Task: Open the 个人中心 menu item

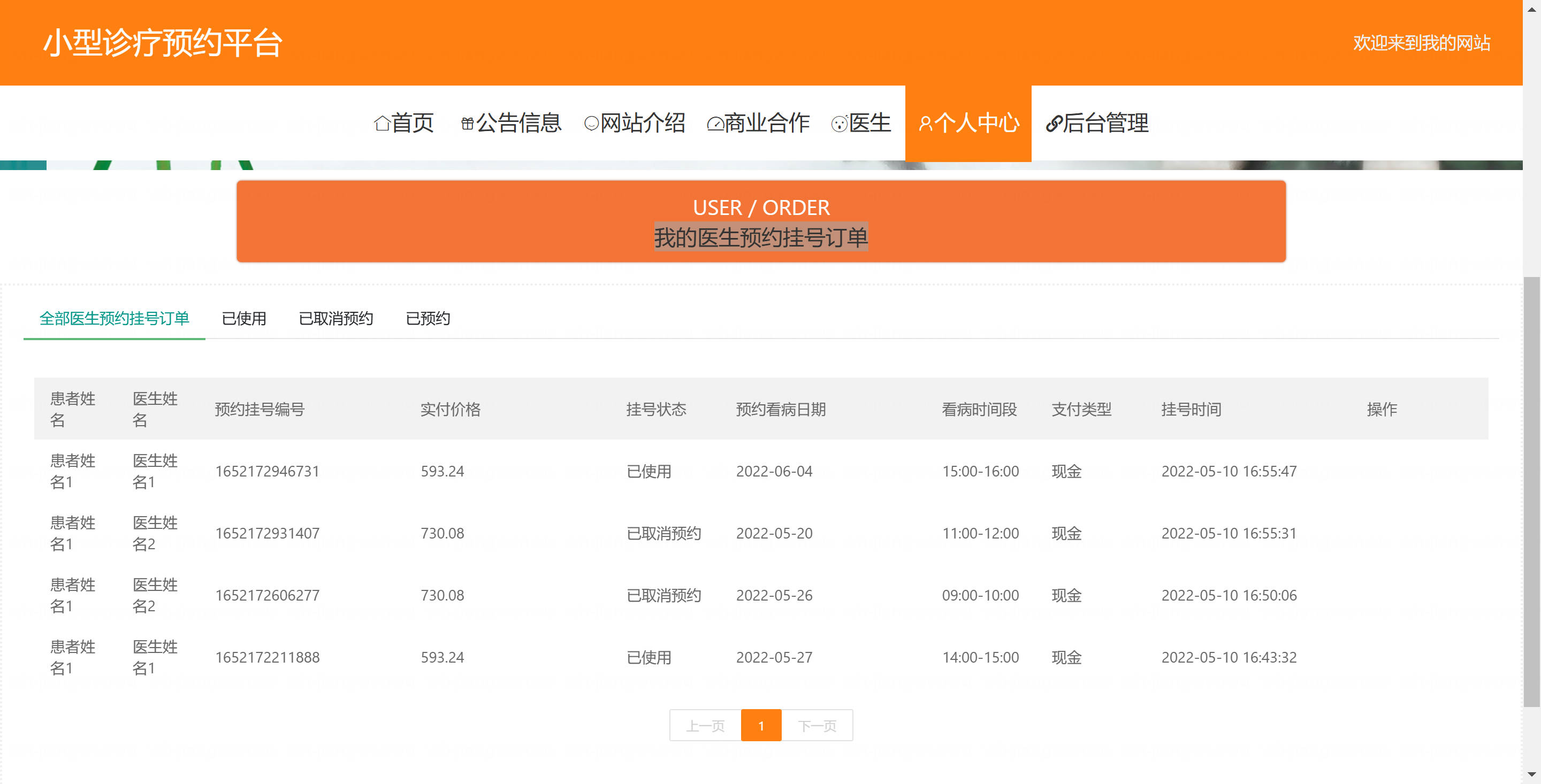Action: point(968,123)
